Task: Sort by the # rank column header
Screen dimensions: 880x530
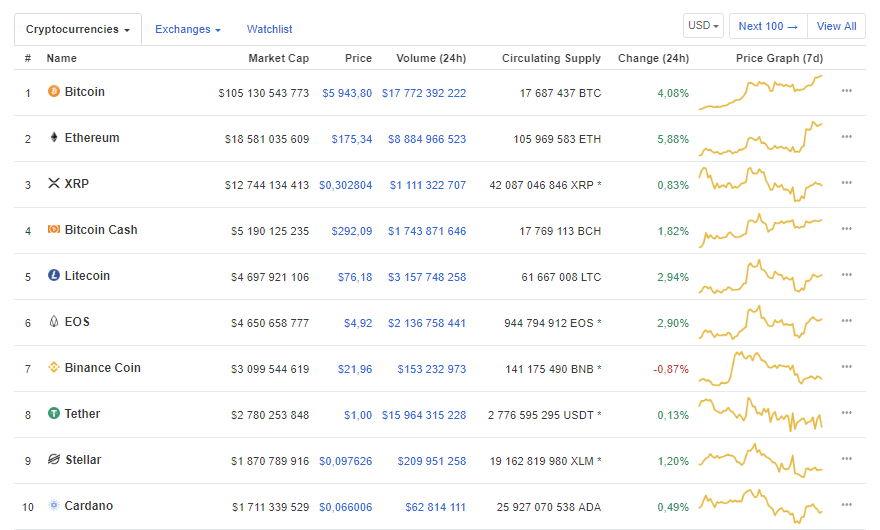Action: click(x=28, y=58)
